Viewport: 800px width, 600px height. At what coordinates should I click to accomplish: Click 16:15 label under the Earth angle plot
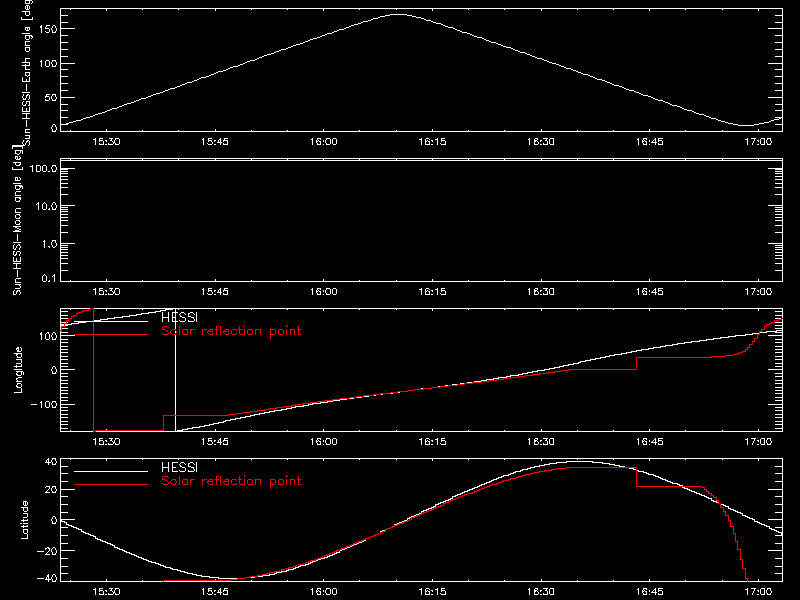pyautogui.click(x=432, y=142)
